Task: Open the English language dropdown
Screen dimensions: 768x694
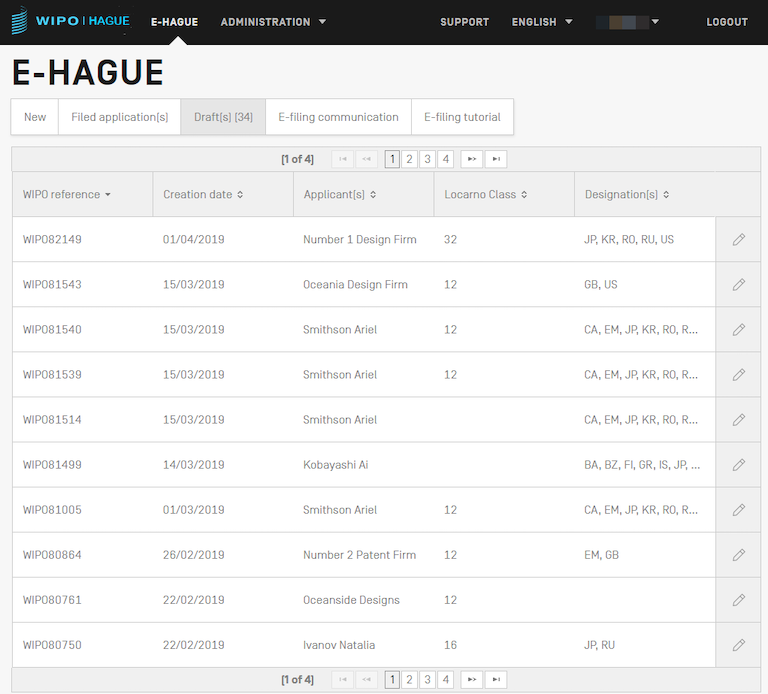Action: (542, 22)
